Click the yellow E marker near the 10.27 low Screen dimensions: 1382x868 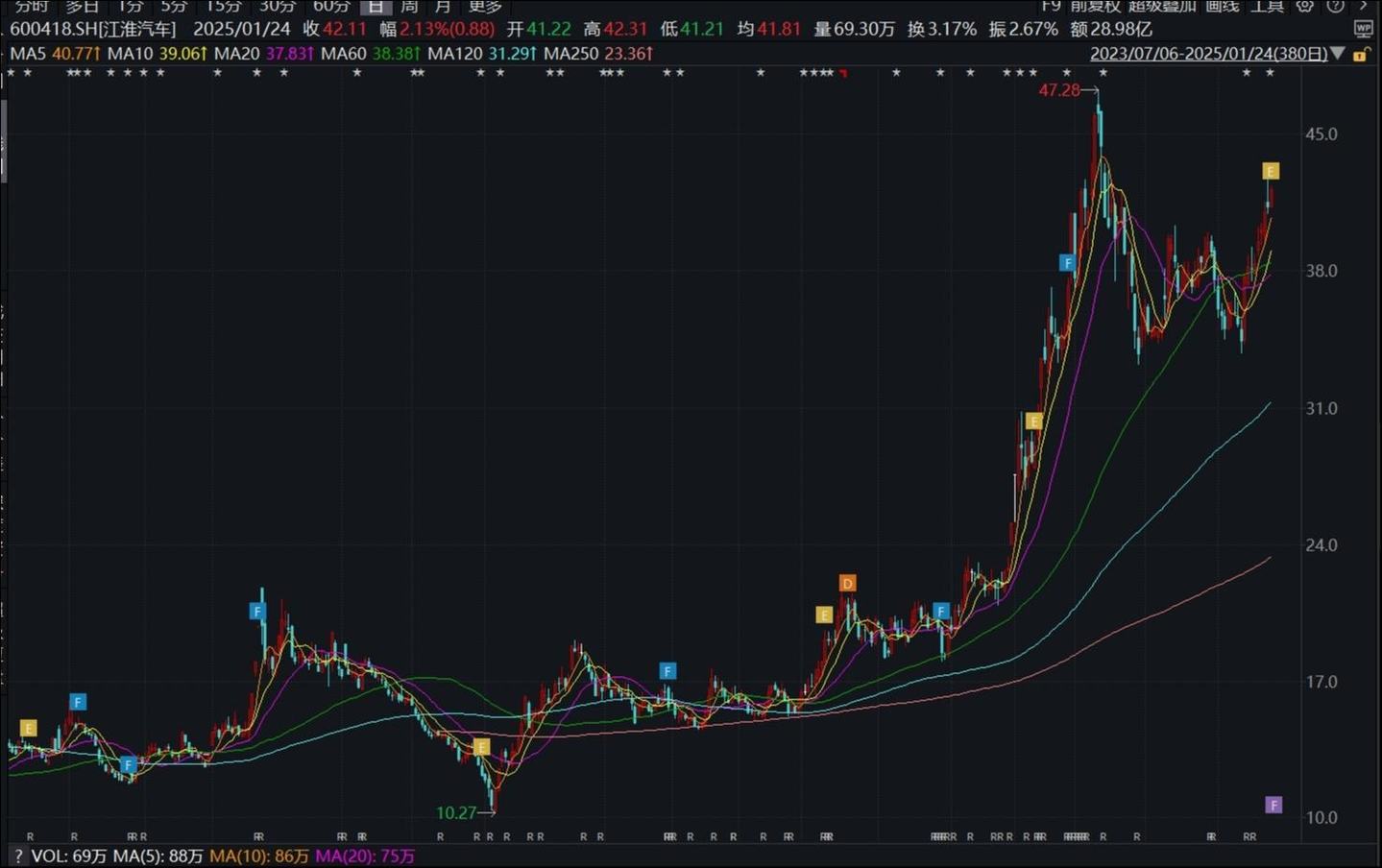click(x=482, y=747)
